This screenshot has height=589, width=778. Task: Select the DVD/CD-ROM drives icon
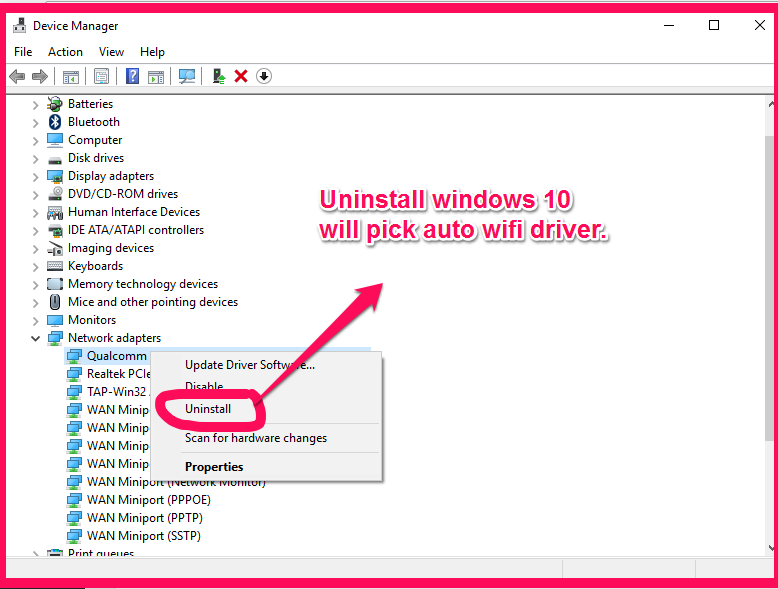55,194
